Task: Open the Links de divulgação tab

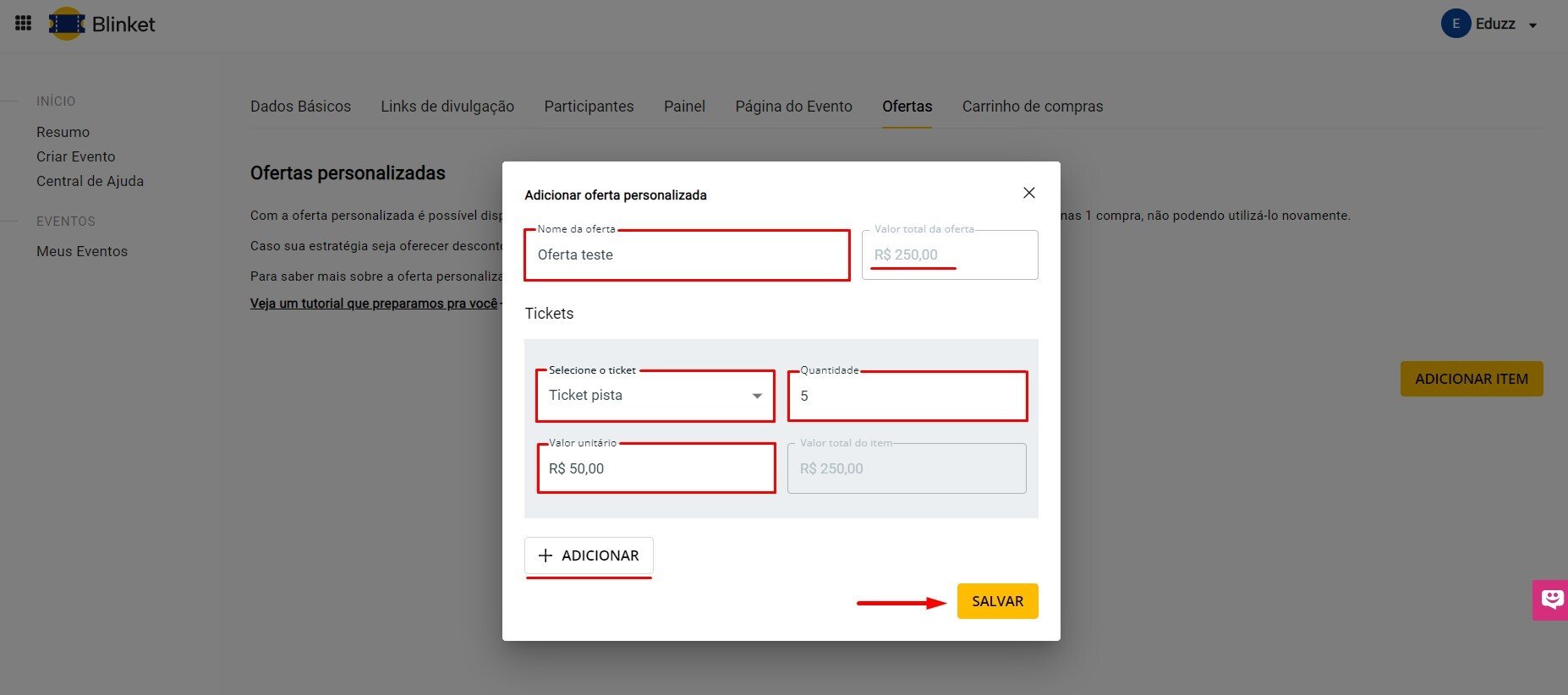Action: point(447,107)
